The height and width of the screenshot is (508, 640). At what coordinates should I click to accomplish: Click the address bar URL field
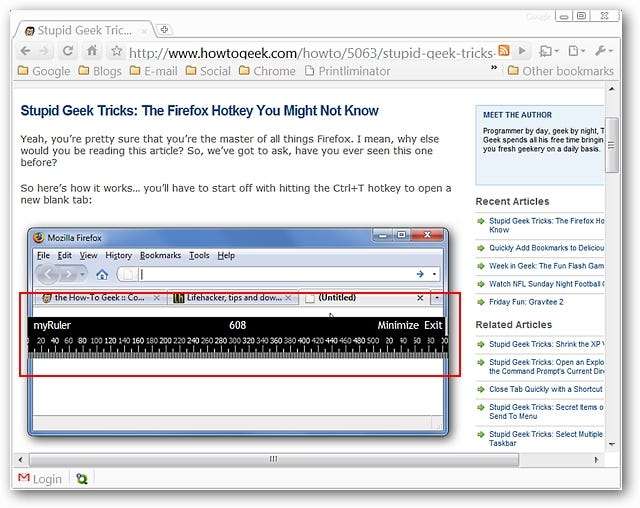(x=310, y=51)
